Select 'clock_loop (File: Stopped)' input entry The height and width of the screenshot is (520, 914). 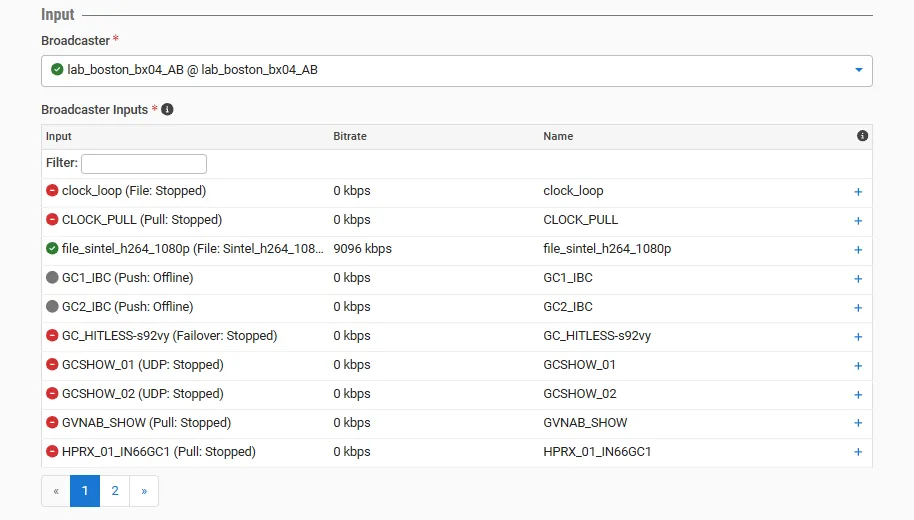134,191
